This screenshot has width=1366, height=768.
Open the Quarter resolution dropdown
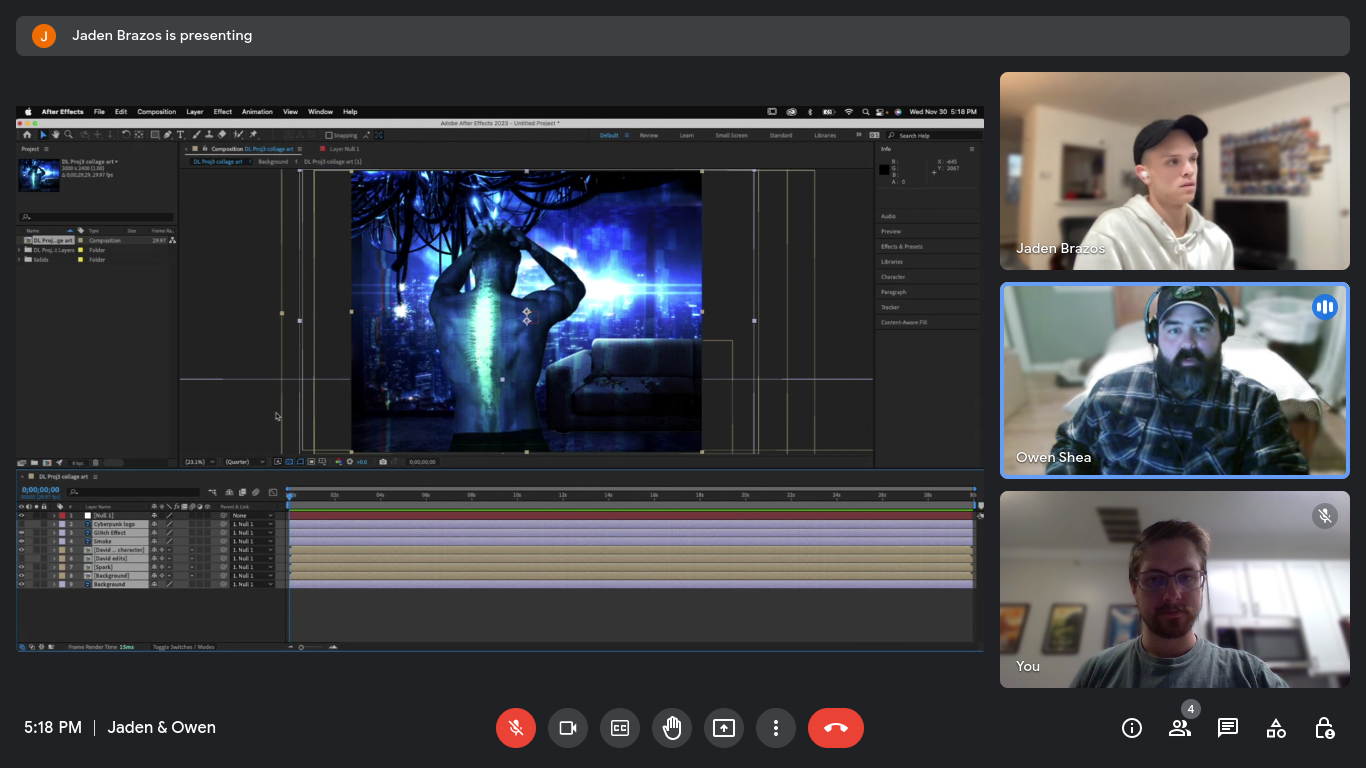(x=245, y=462)
